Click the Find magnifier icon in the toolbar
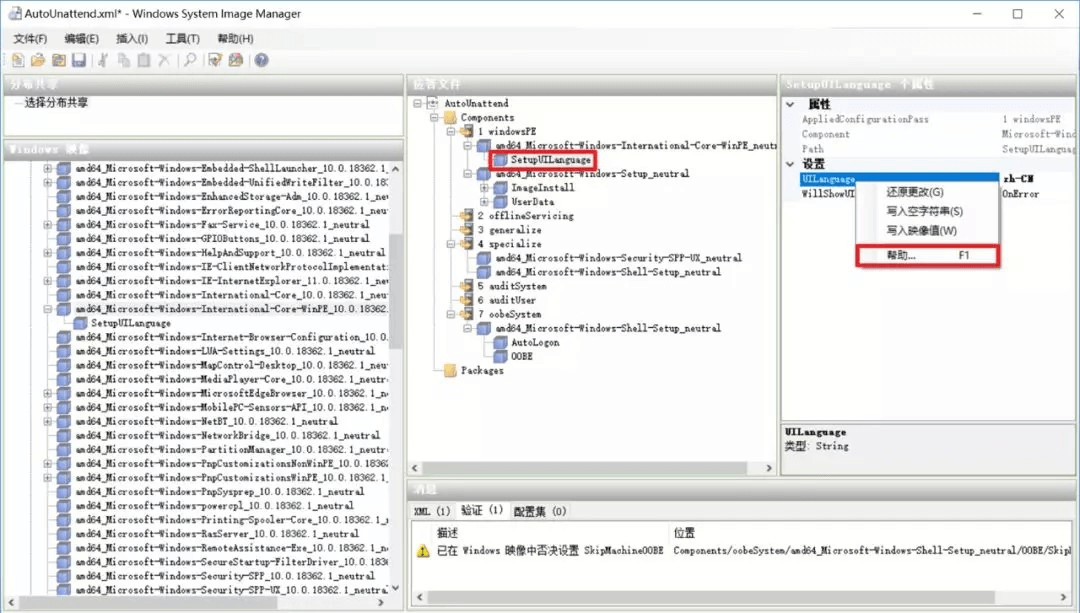 (189, 61)
